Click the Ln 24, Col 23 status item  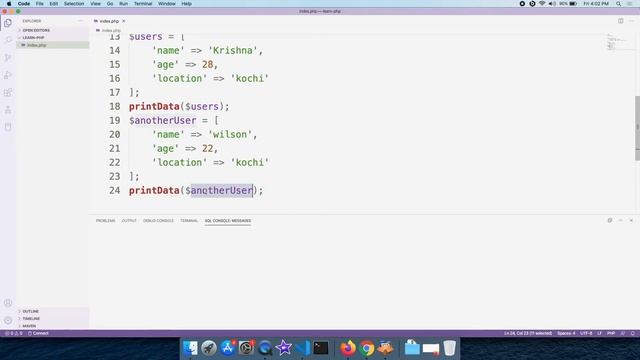click(x=528, y=333)
